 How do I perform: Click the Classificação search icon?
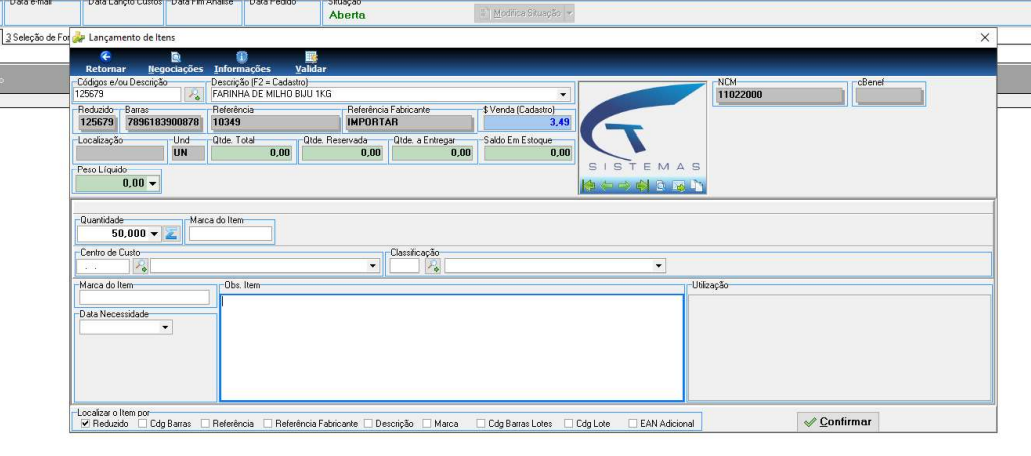pyautogui.click(x=433, y=266)
